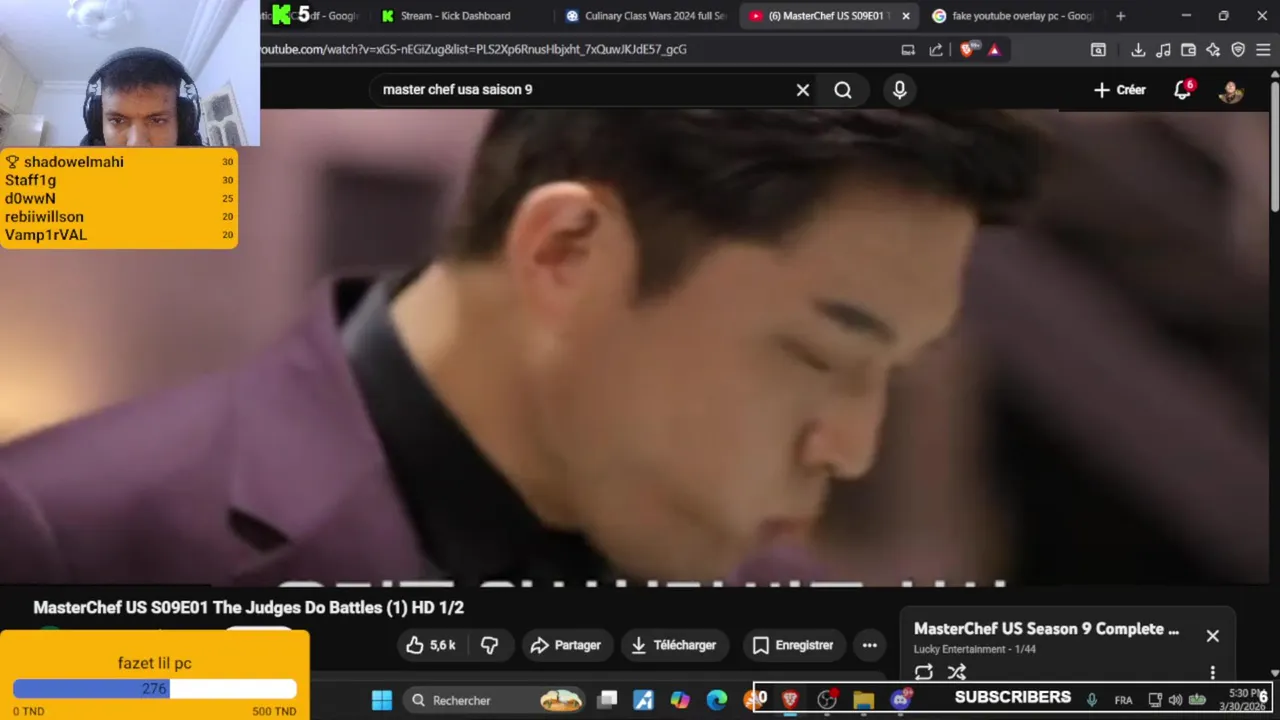Open the music note playlist icon
The width and height of the screenshot is (1280, 720).
(x=1163, y=49)
